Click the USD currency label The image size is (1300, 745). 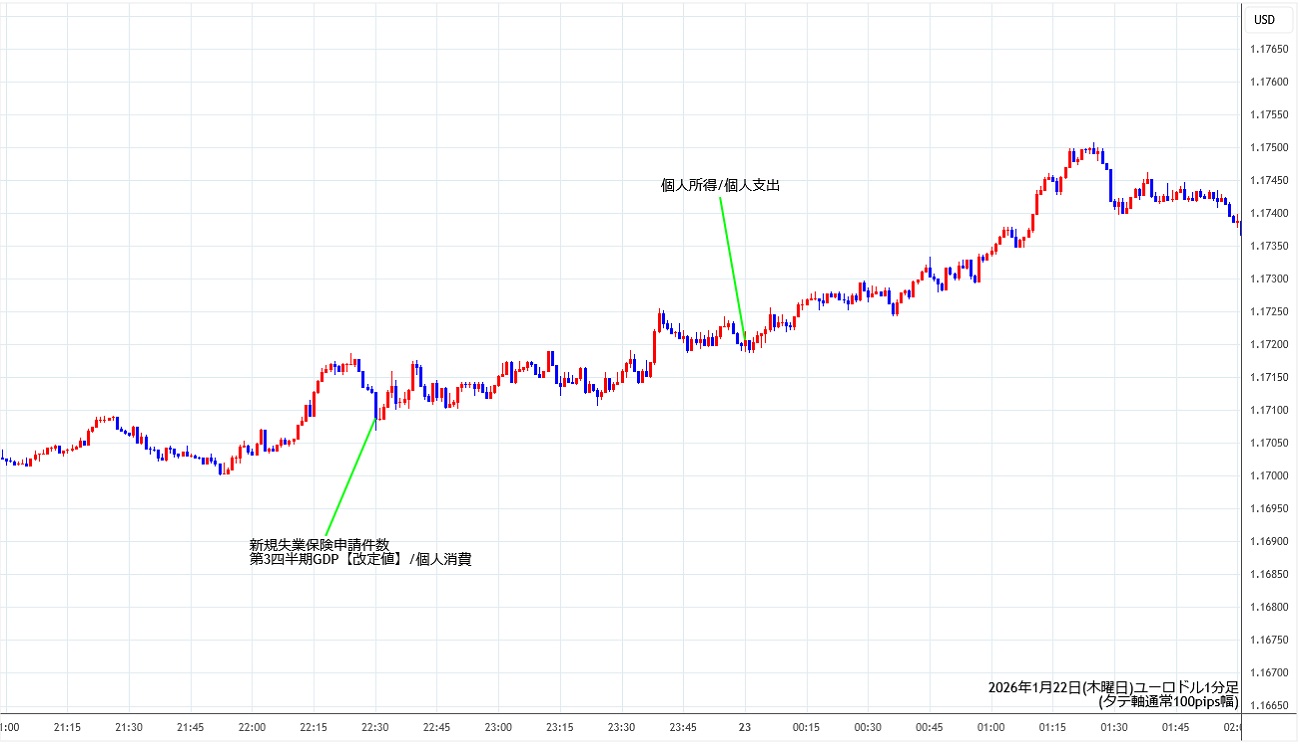pos(1265,19)
